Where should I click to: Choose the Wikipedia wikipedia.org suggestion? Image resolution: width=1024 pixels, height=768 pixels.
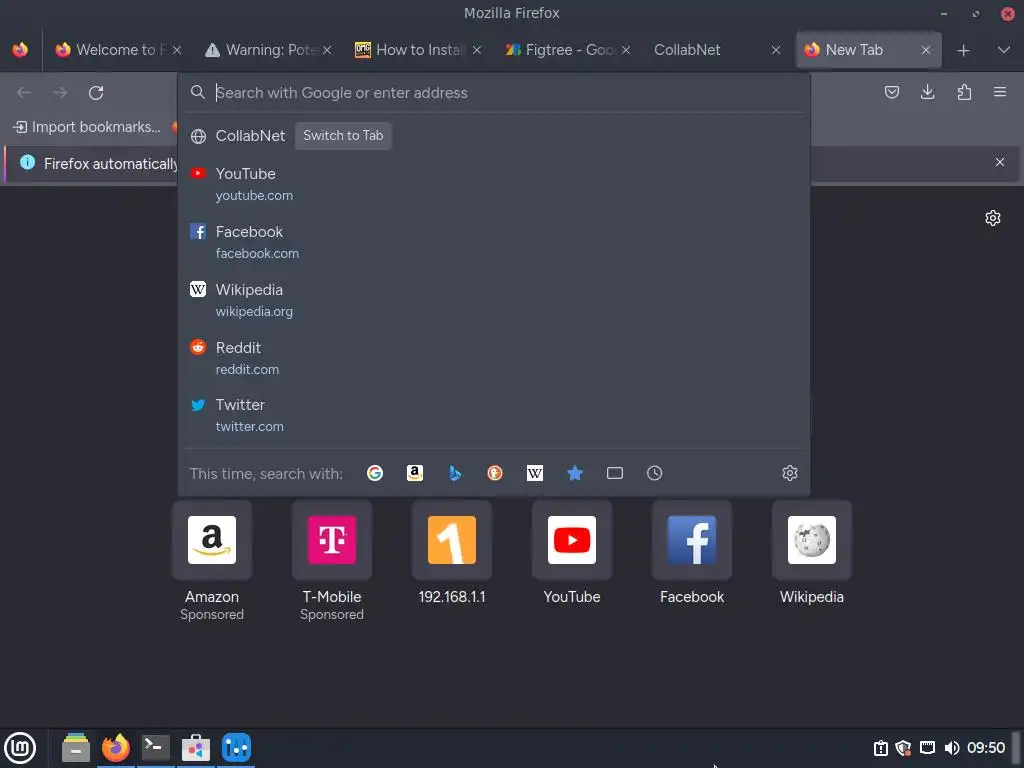pos(494,300)
